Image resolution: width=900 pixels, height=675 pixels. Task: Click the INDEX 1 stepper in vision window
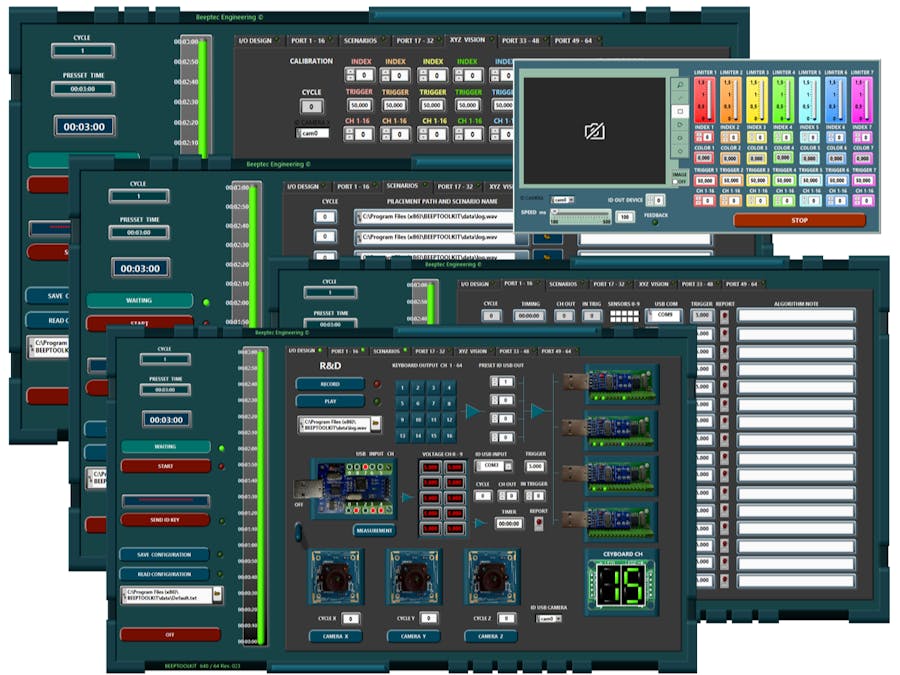(704, 137)
